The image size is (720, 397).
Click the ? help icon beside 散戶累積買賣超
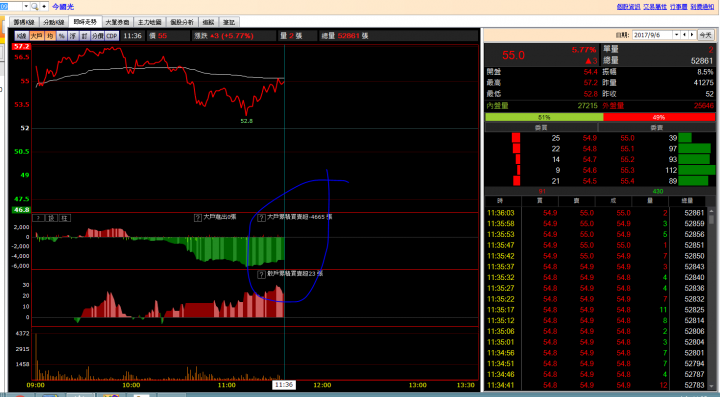(261, 274)
